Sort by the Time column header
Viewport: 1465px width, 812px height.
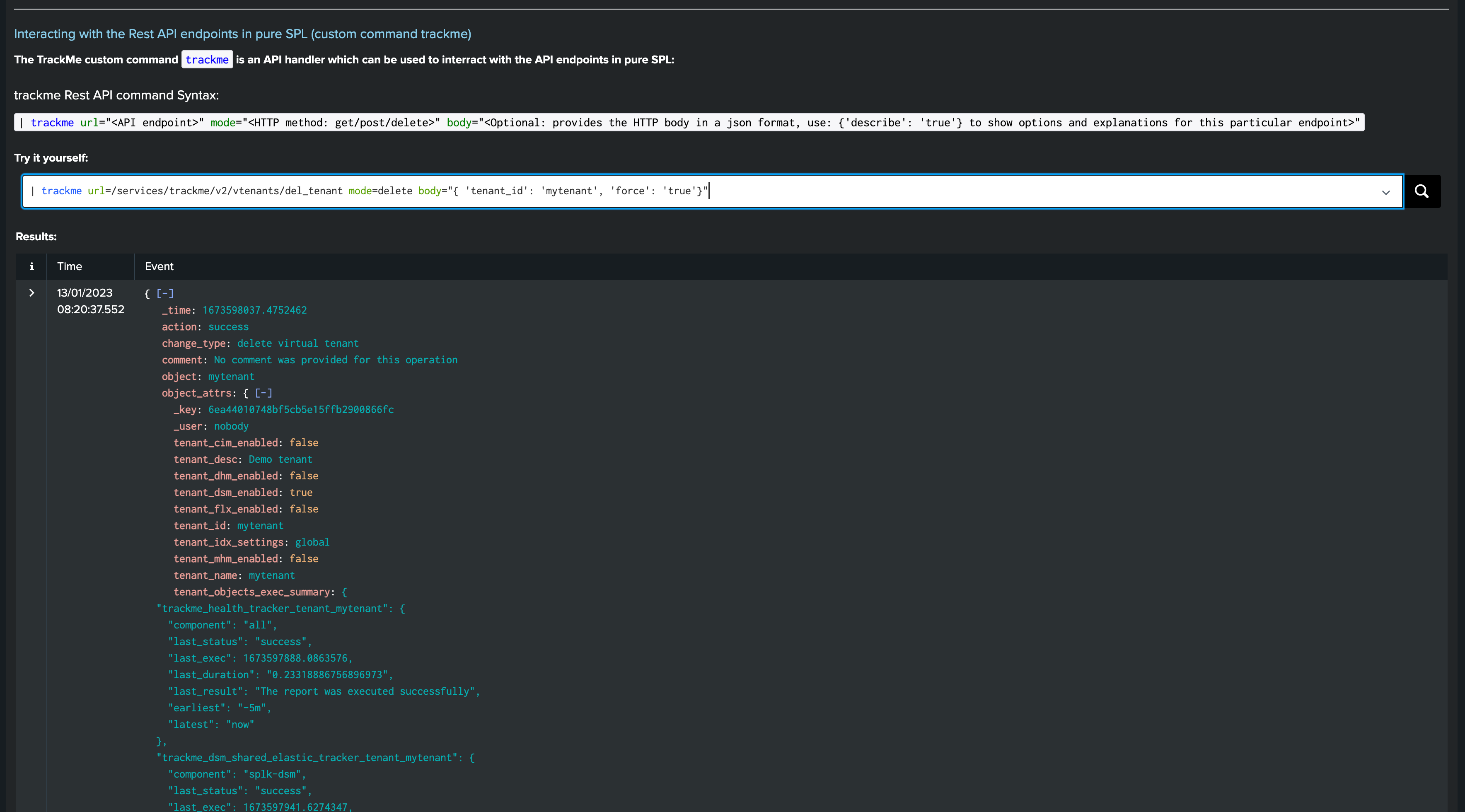pyautogui.click(x=69, y=266)
